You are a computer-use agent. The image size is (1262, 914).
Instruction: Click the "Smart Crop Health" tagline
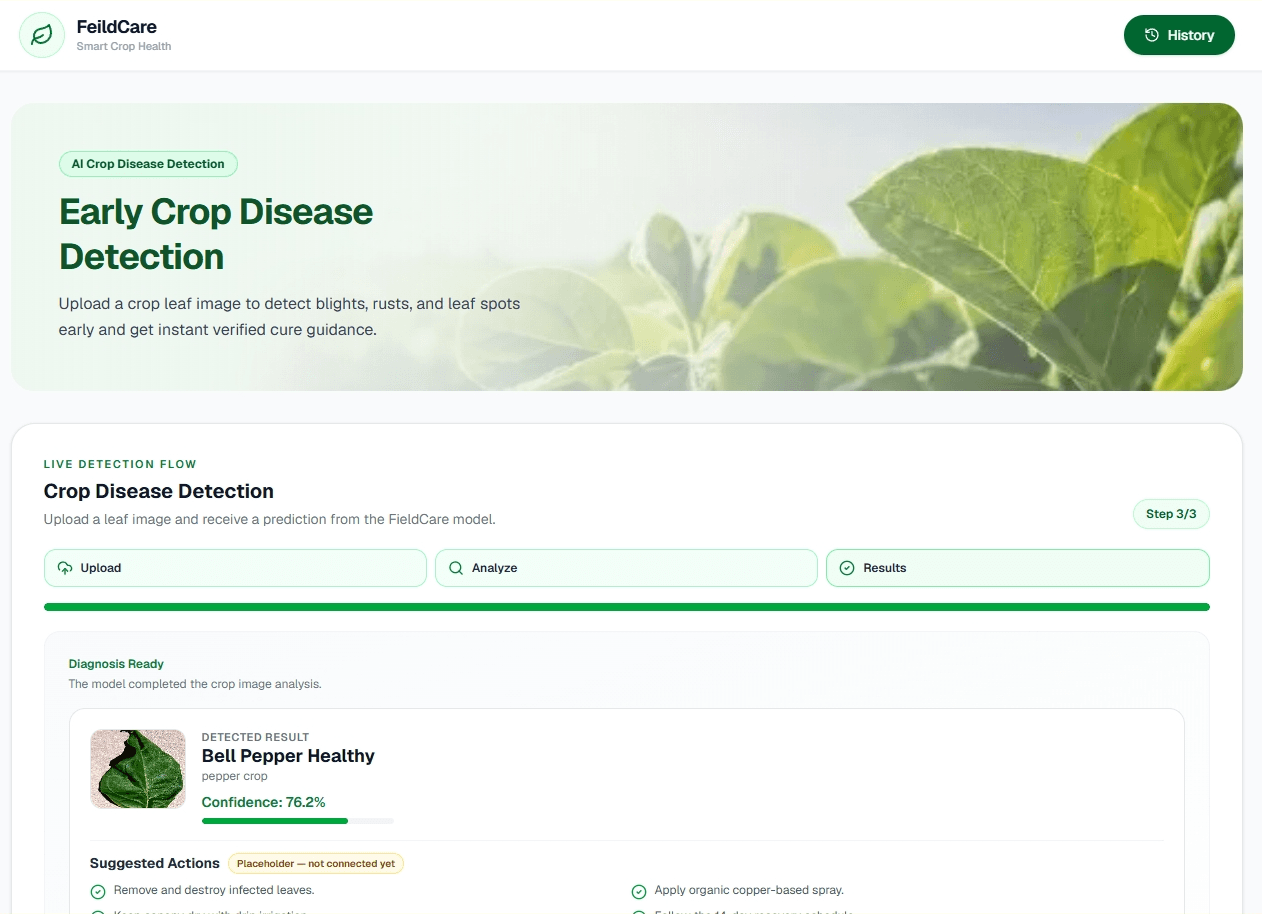[124, 46]
